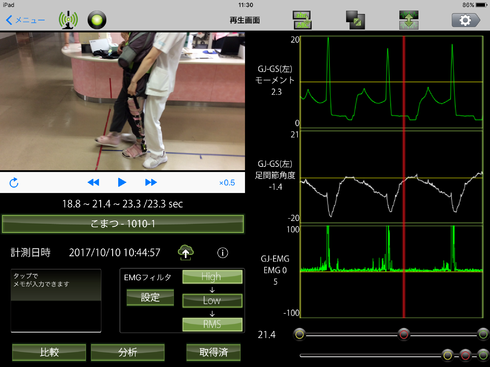Viewport: 490px width, 367px height.
Task: Open the graph layout swap icon
Action: tap(302, 20)
